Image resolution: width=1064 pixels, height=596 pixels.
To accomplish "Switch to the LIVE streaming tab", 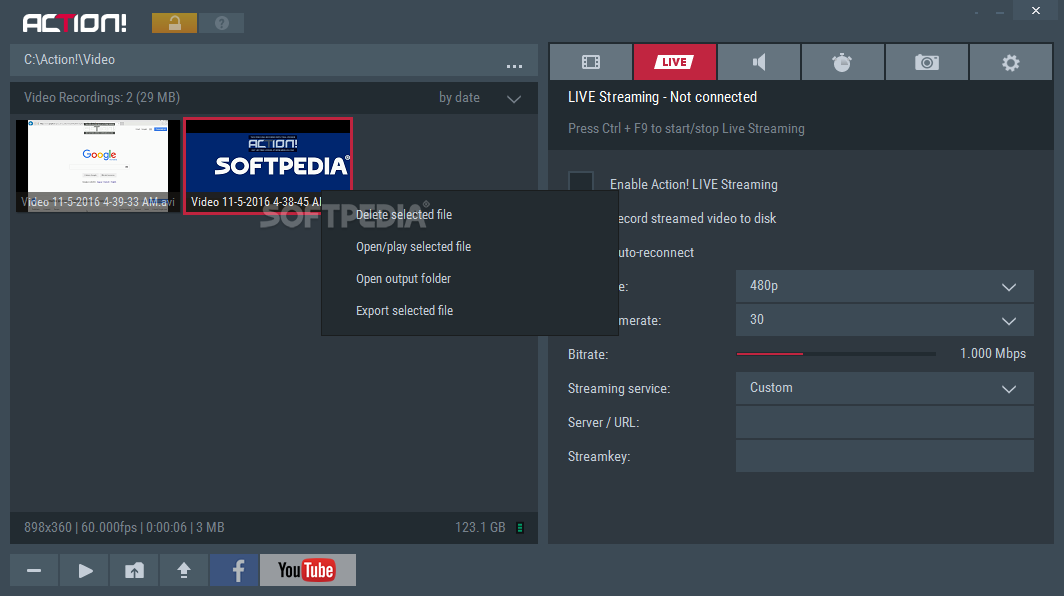I will [674, 62].
